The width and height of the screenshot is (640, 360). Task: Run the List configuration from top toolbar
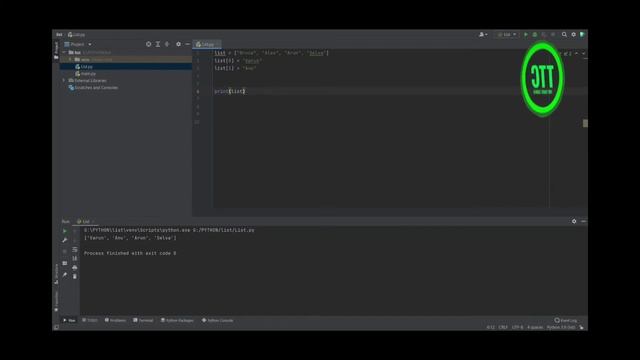coord(526,35)
